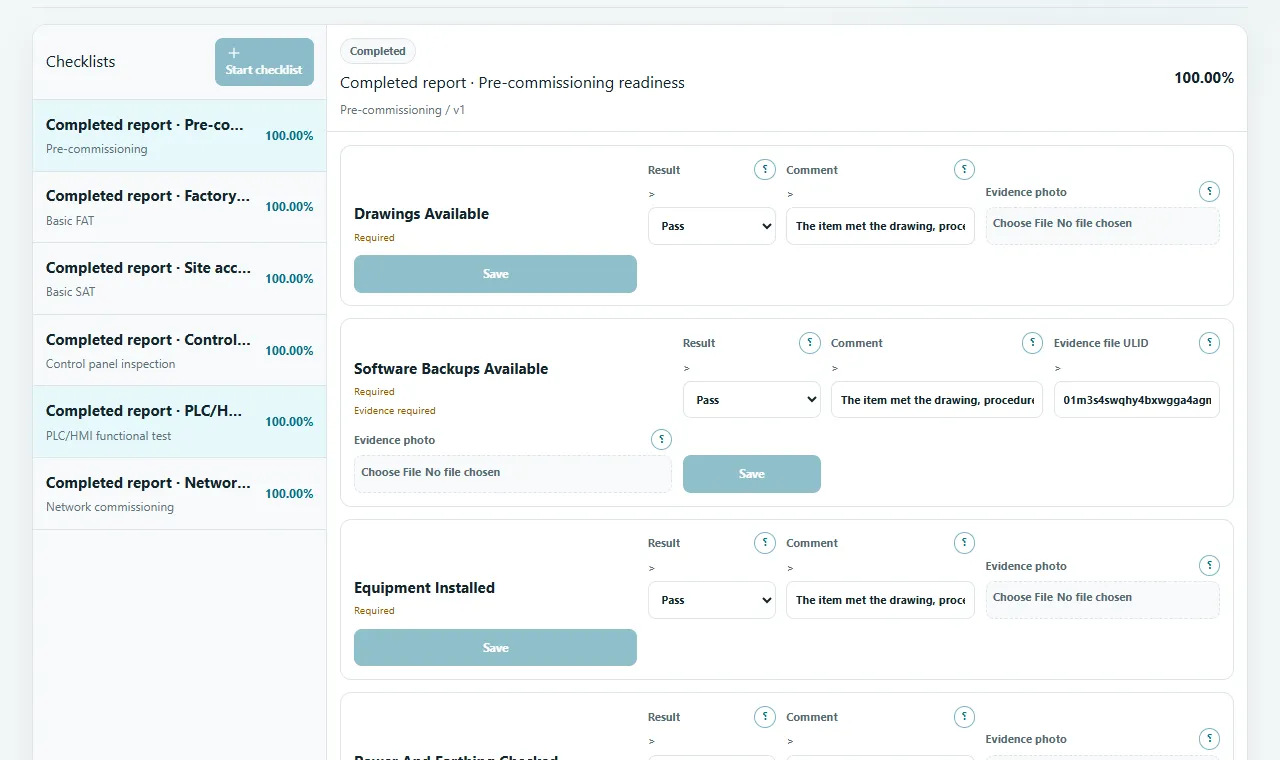Open Comment help icon in Power And Earthing row

pyautogui.click(x=964, y=717)
